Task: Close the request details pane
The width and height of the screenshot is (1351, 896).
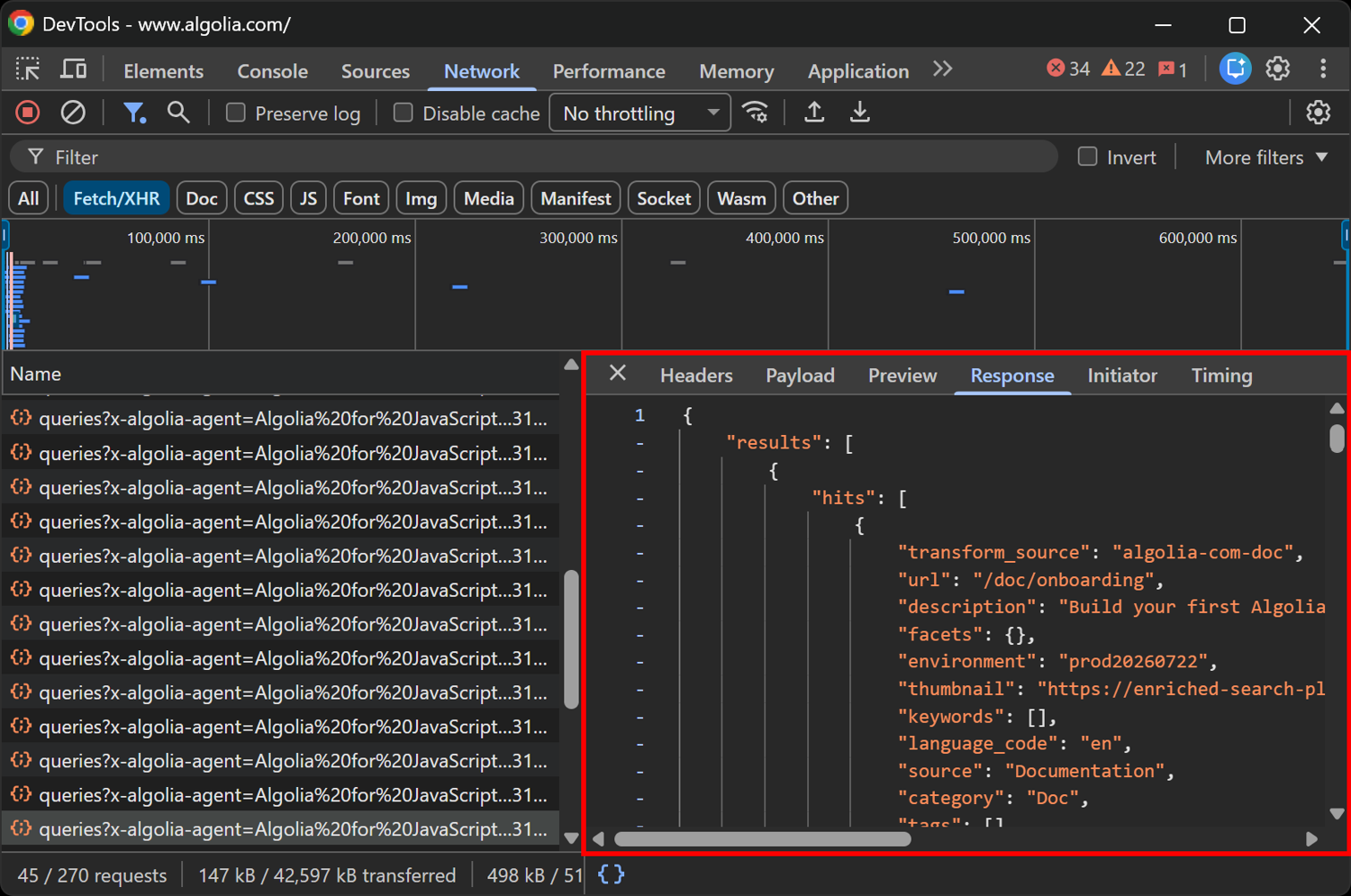Action: point(618,373)
